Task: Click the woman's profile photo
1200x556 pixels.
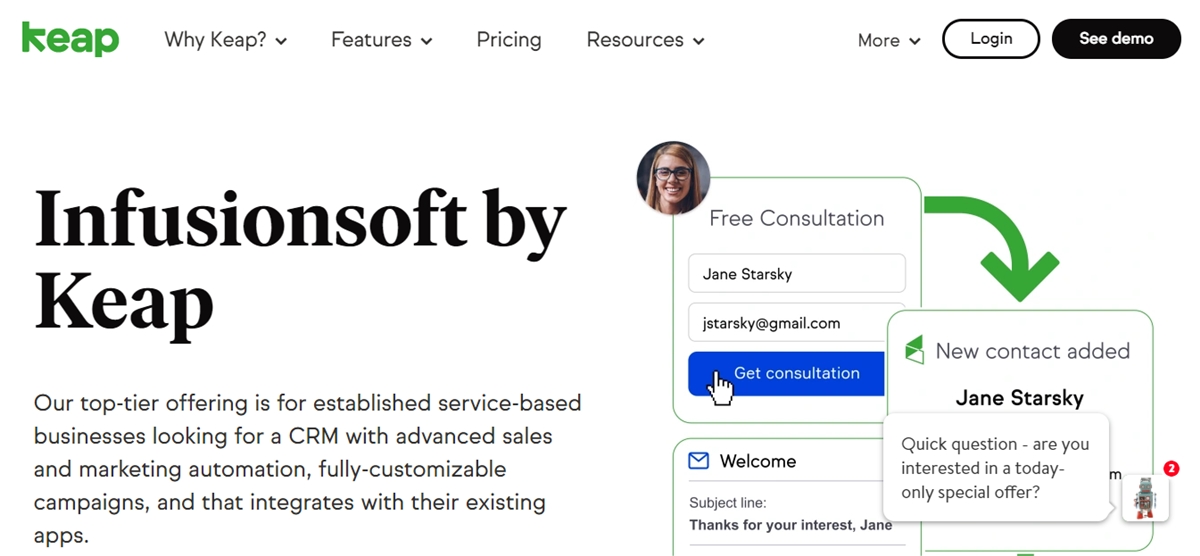Action: pos(673,178)
